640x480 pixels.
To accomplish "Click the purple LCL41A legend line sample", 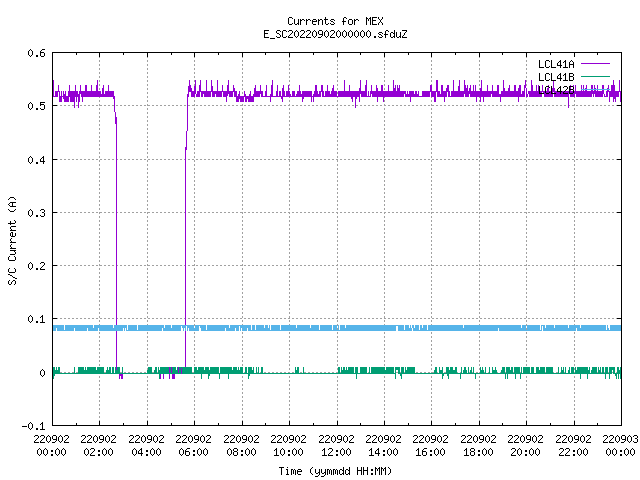I will (x=595, y=64).
